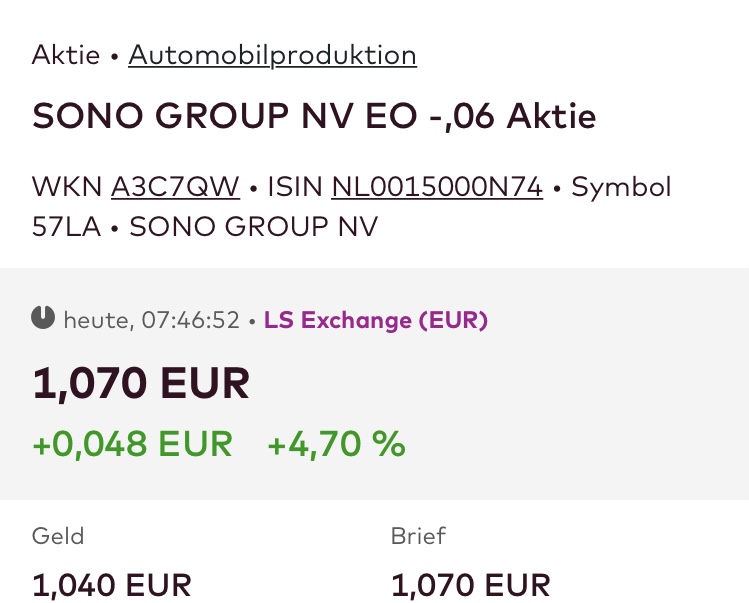The width and height of the screenshot is (749, 603).
Task: Click the WKN label text
Action: [66, 187]
